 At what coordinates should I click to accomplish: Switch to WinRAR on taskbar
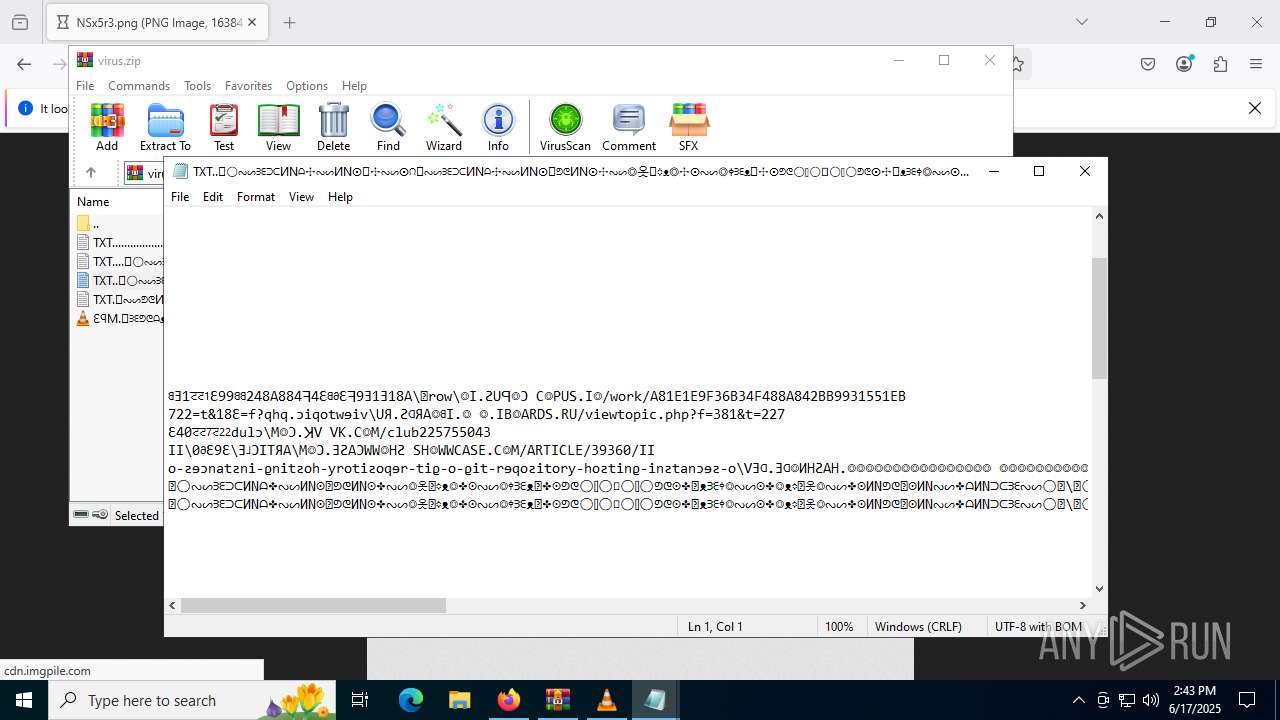point(557,700)
